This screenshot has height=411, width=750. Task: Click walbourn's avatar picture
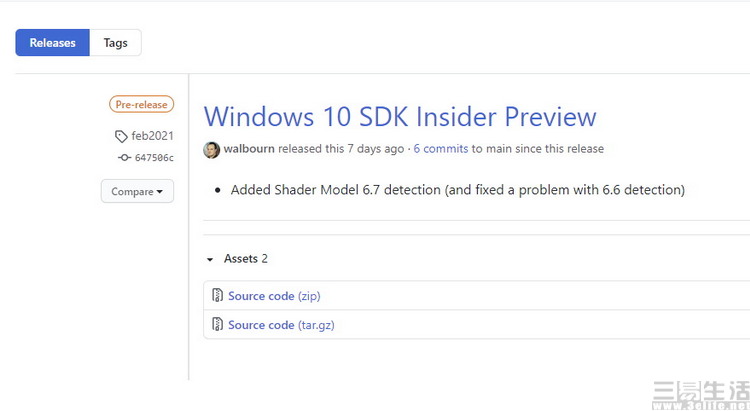(211, 150)
